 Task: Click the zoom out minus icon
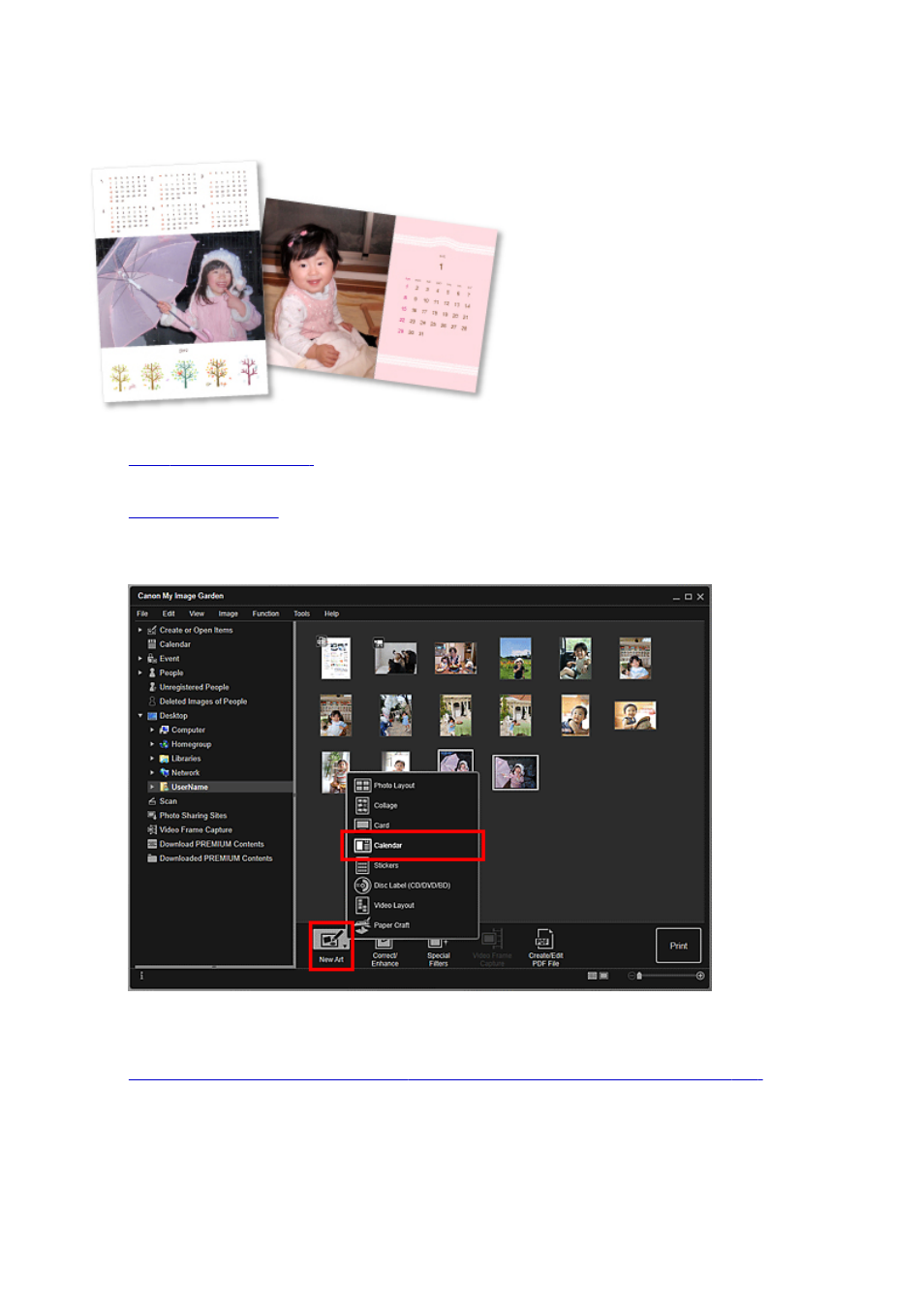pos(631,976)
